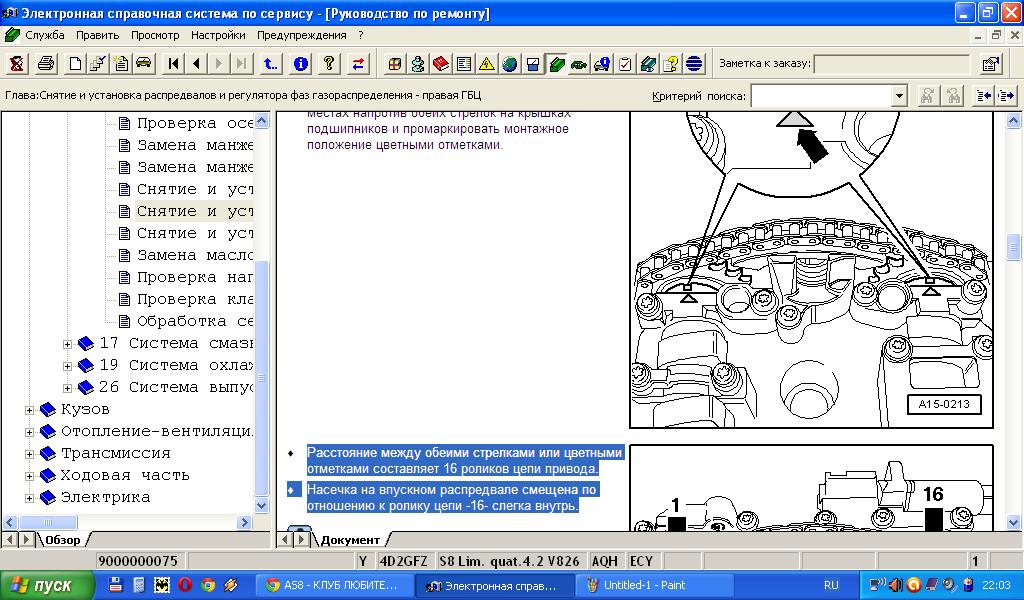This screenshot has height=600, width=1024.
Task: Click the document pane vertical scrollbar thumb
Action: 1013,245
